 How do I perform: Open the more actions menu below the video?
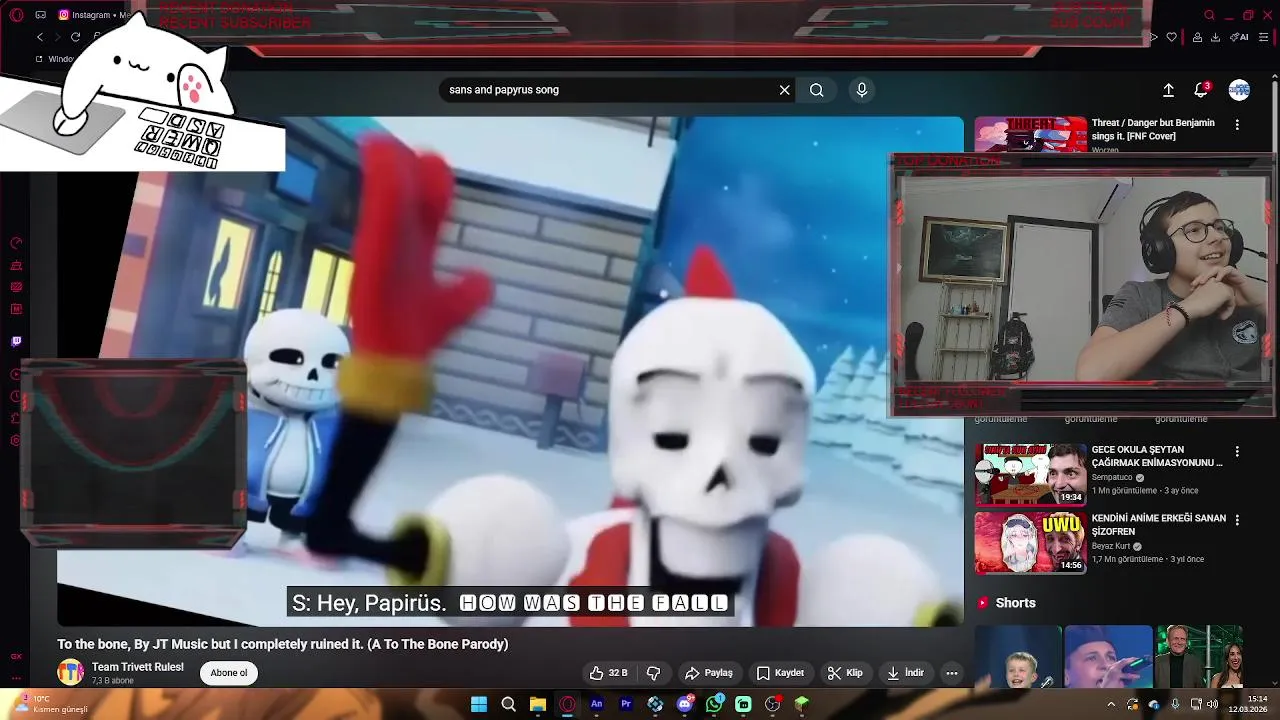[x=952, y=673]
